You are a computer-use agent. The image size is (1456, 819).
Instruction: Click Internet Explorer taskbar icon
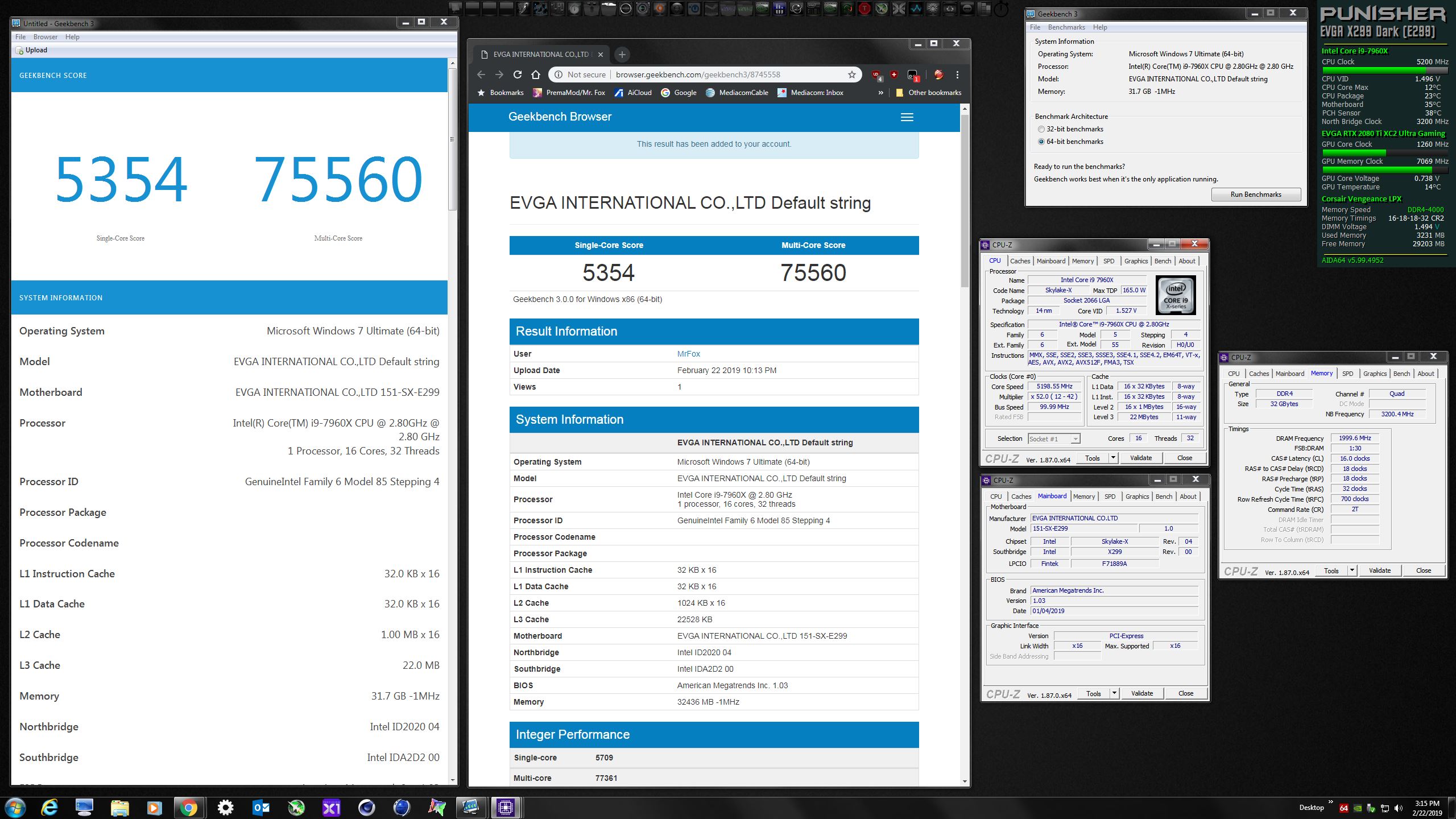(49, 807)
